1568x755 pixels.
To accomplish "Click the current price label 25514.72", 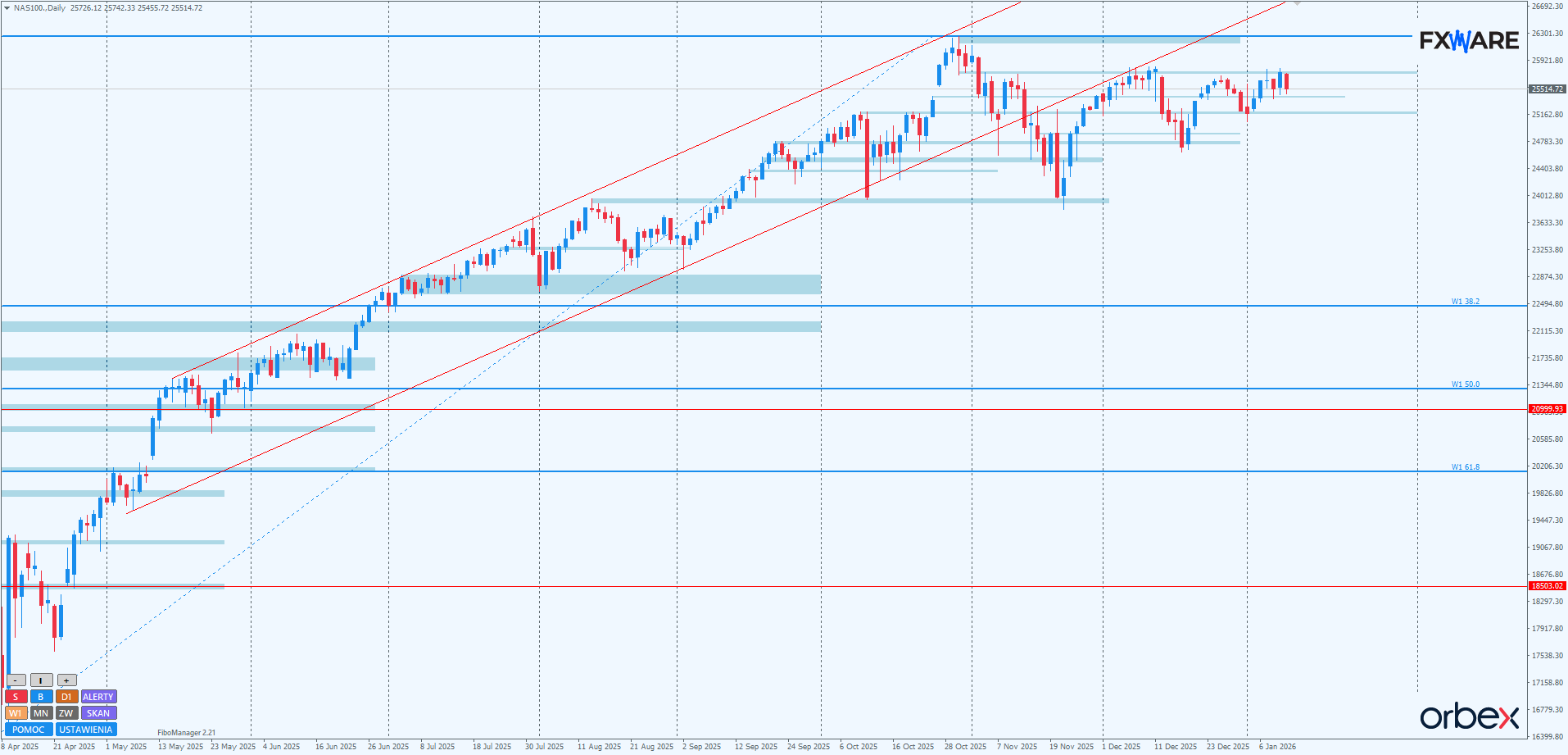I will (1547, 89).
